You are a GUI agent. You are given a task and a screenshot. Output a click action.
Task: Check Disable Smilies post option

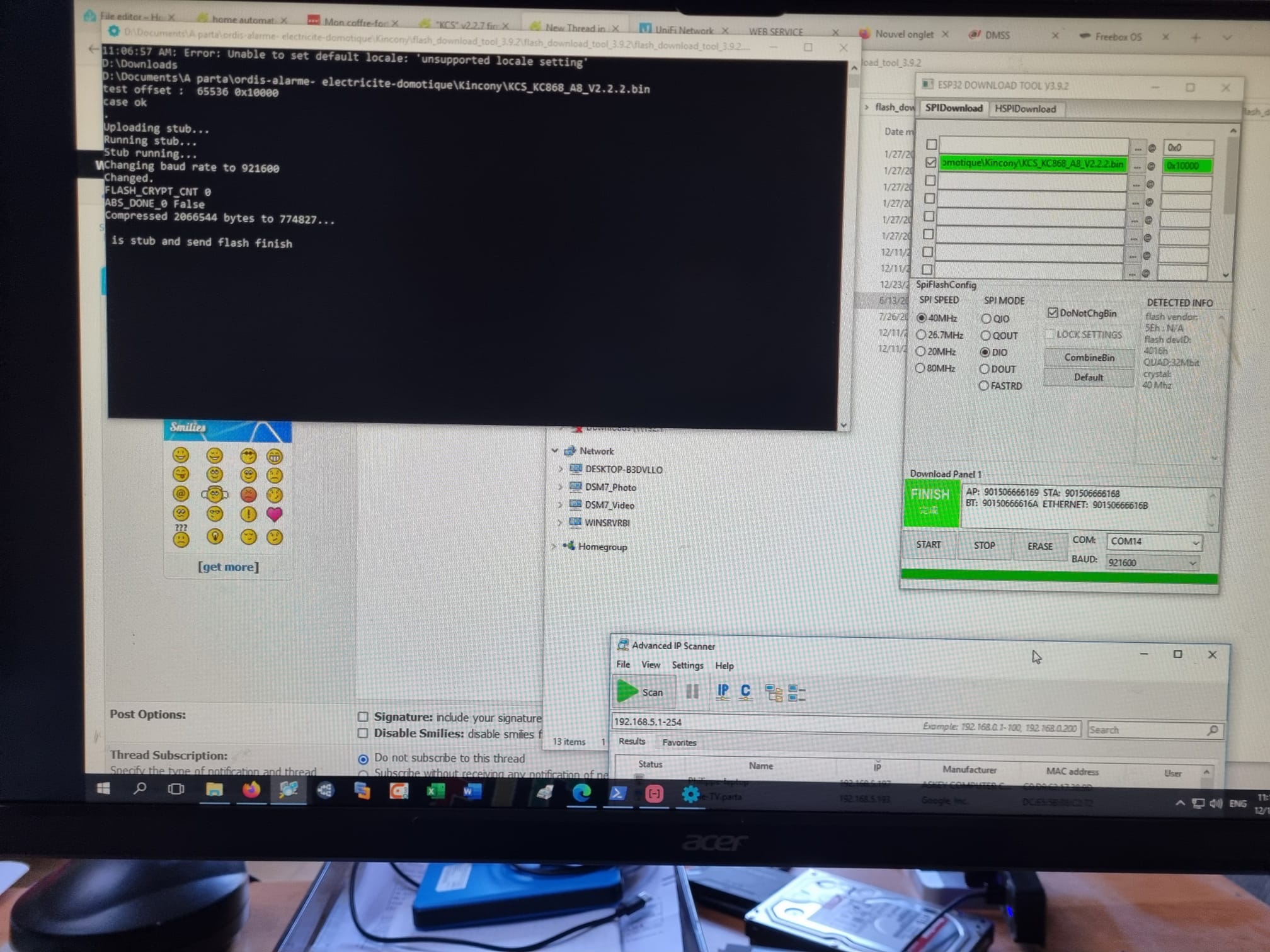363,733
